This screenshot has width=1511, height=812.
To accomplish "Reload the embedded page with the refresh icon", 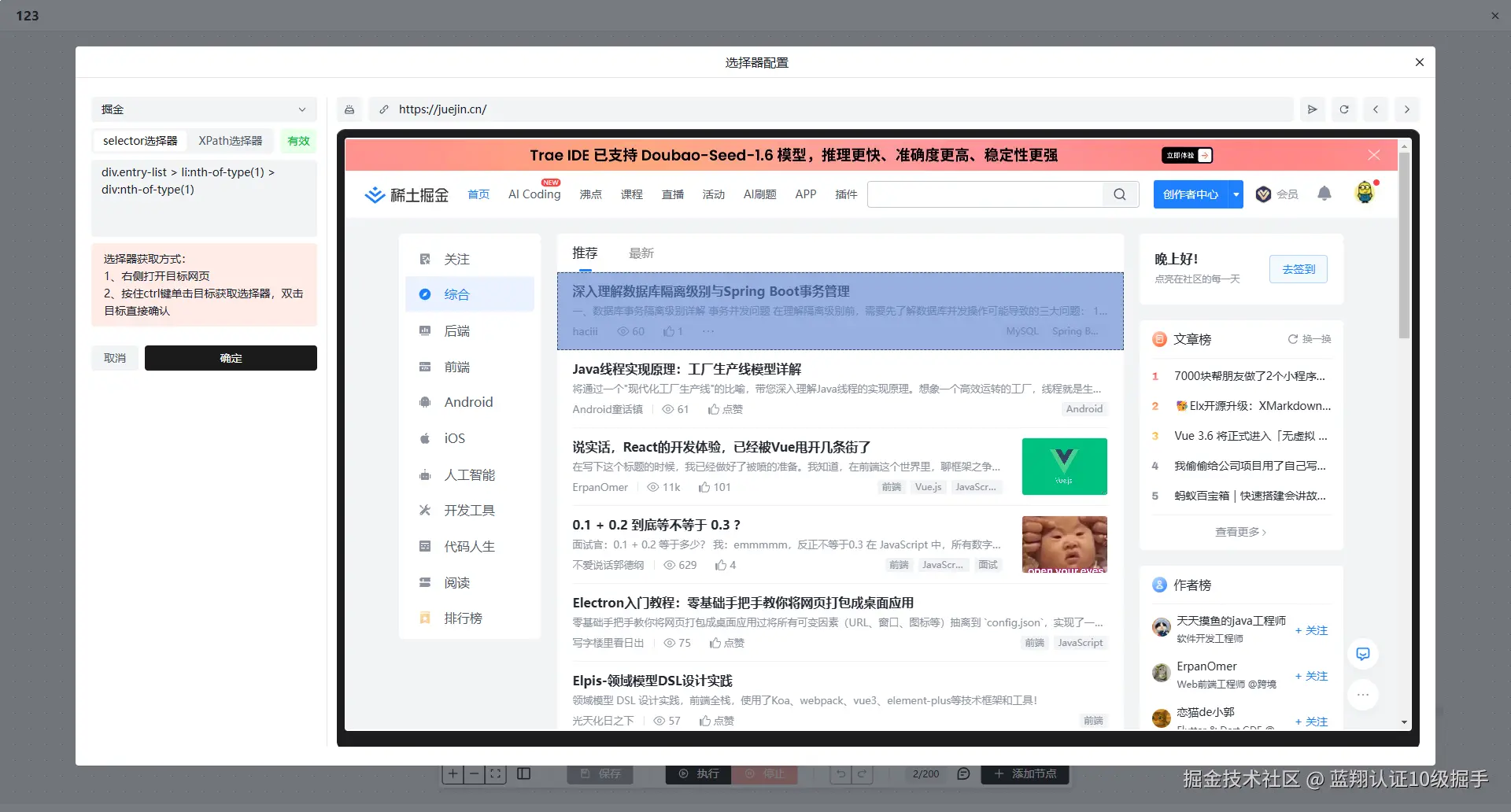I will pos(1344,109).
